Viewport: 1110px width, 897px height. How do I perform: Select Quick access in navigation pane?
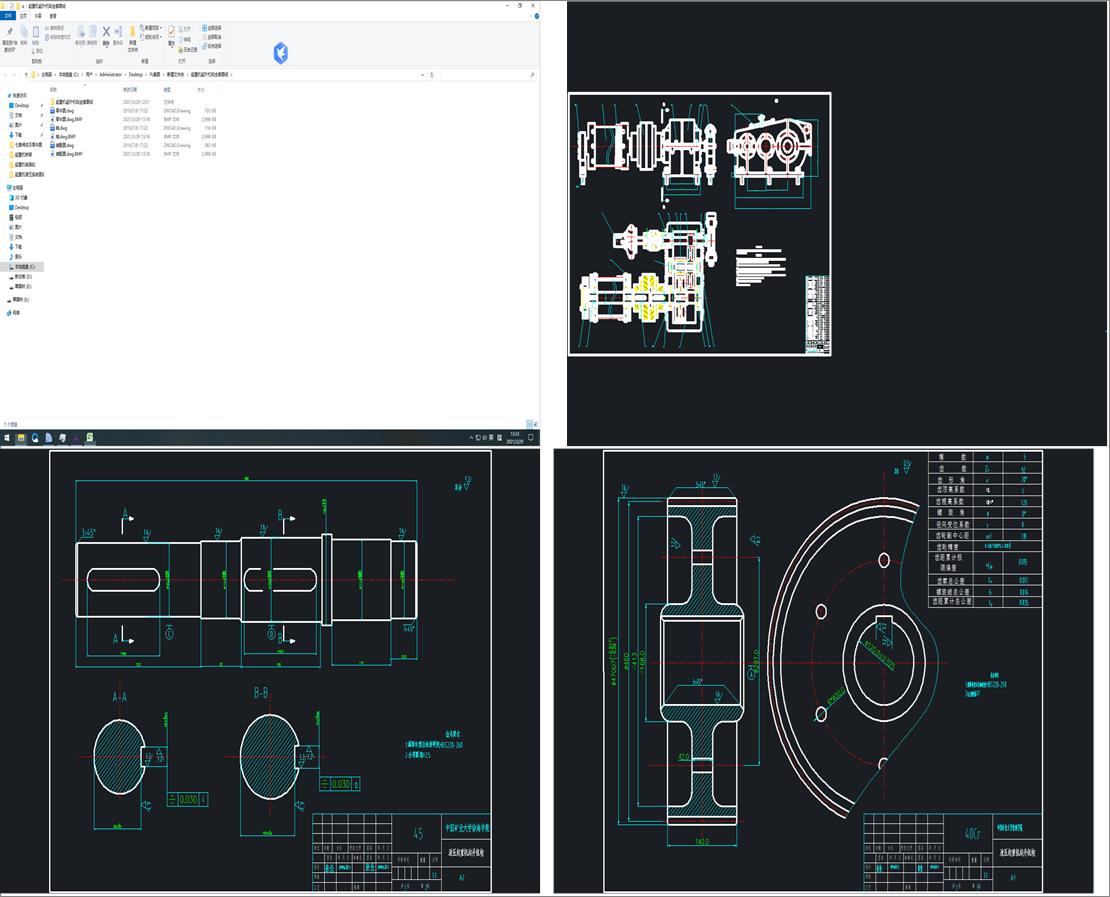[17, 95]
